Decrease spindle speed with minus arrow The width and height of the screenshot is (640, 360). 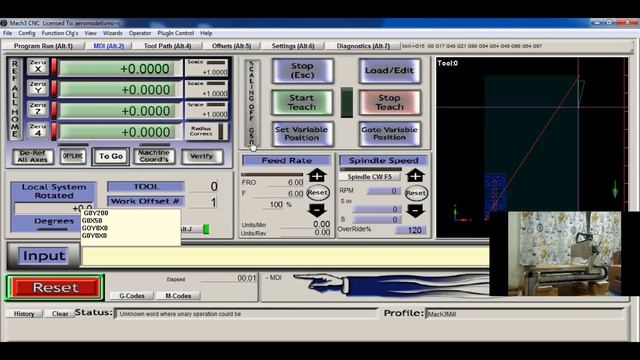[415, 211]
